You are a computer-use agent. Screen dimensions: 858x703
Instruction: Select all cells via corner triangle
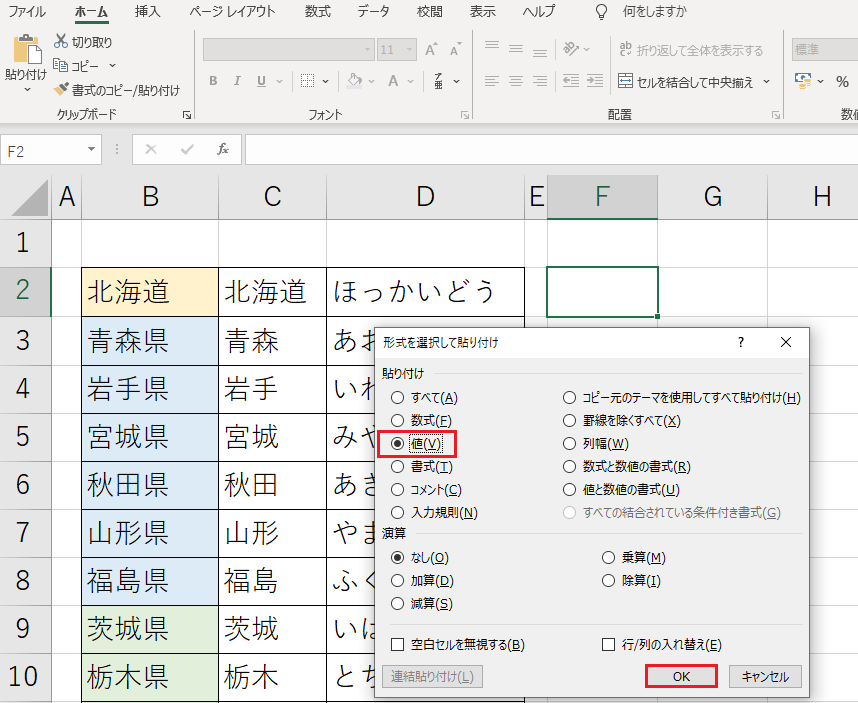pyautogui.click(x=30, y=197)
